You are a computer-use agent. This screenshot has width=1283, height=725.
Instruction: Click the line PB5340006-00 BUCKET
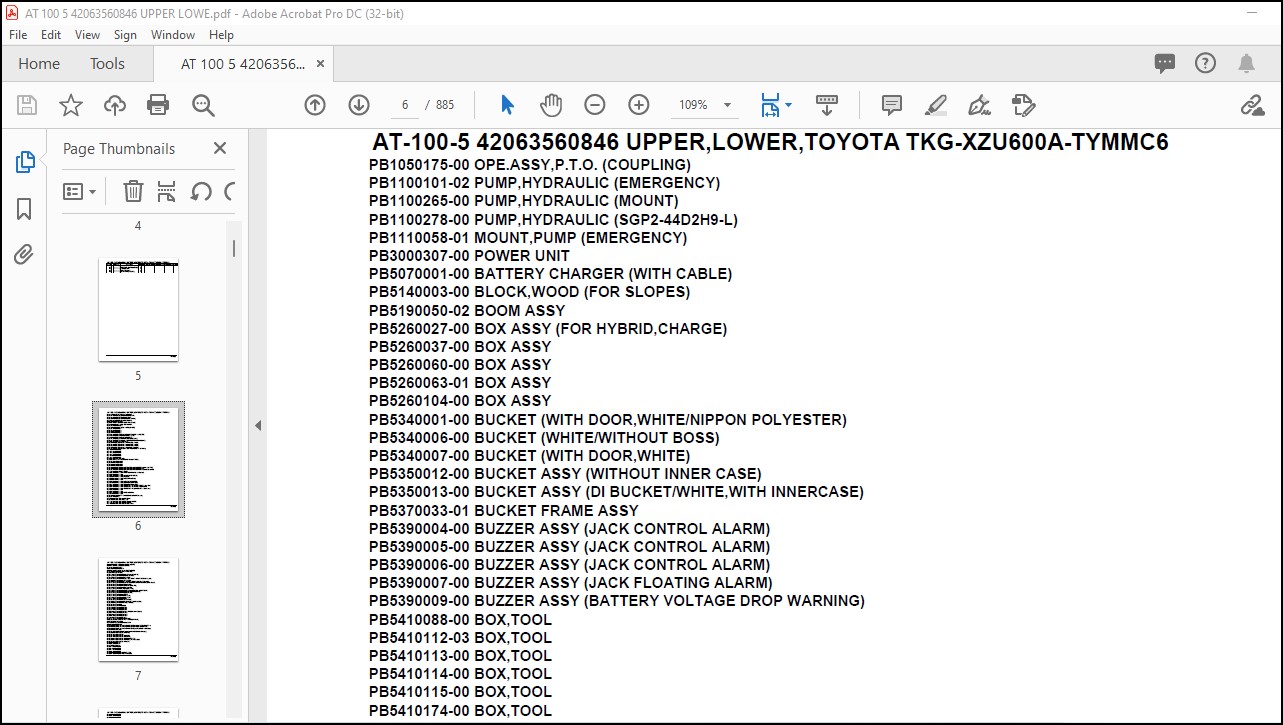544,438
